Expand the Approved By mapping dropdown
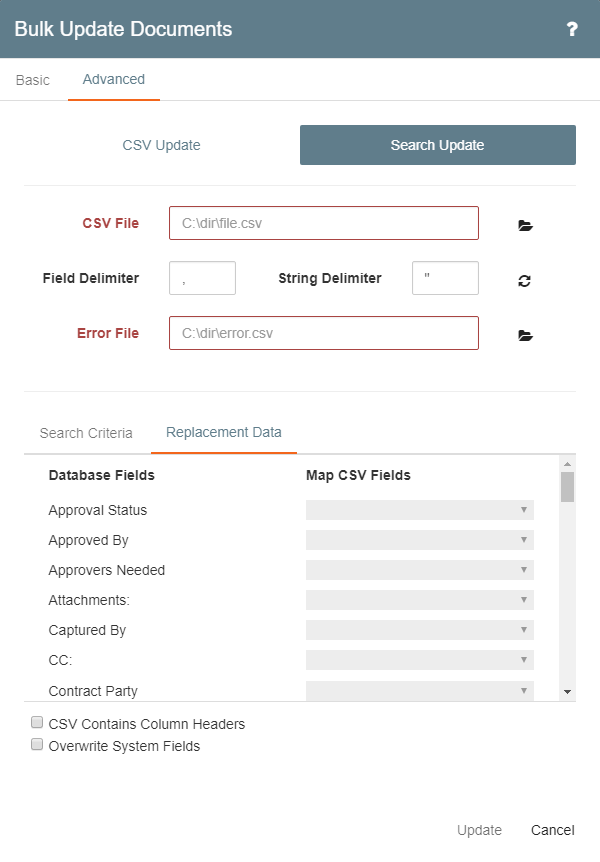The image size is (600, 862). coord(419,540)
